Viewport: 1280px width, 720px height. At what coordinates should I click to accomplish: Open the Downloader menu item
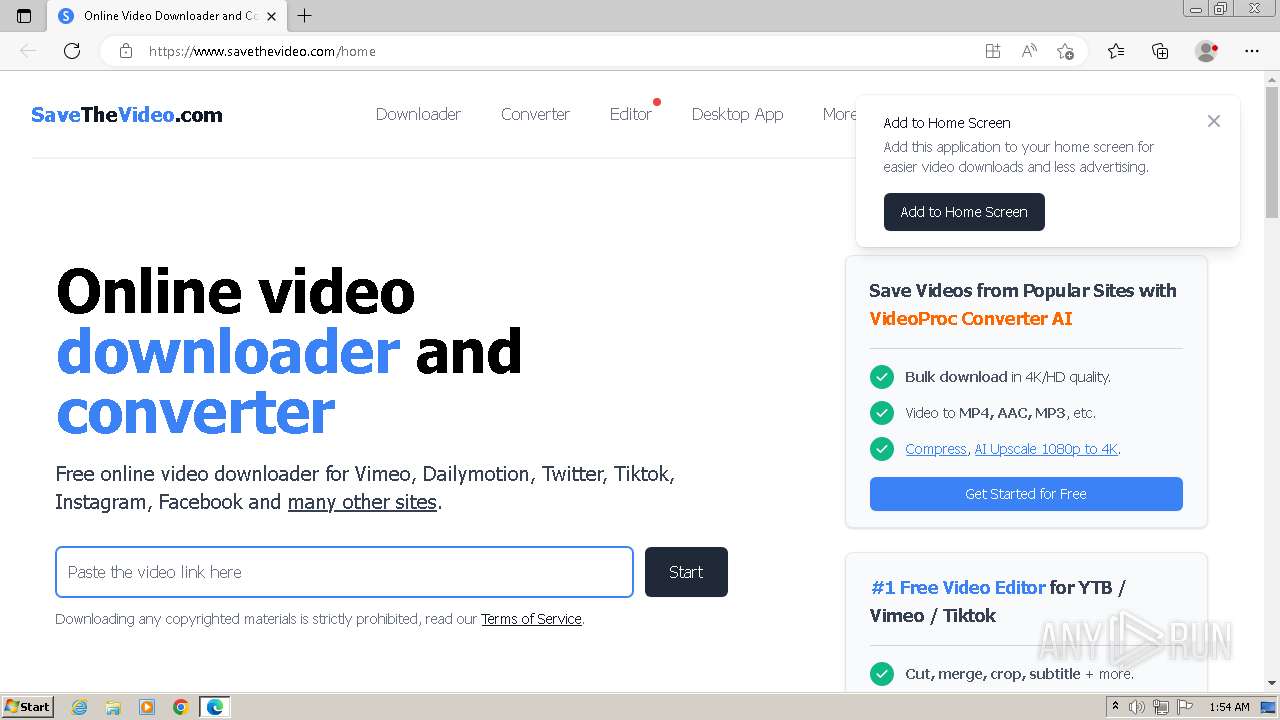tap(418, 114)
